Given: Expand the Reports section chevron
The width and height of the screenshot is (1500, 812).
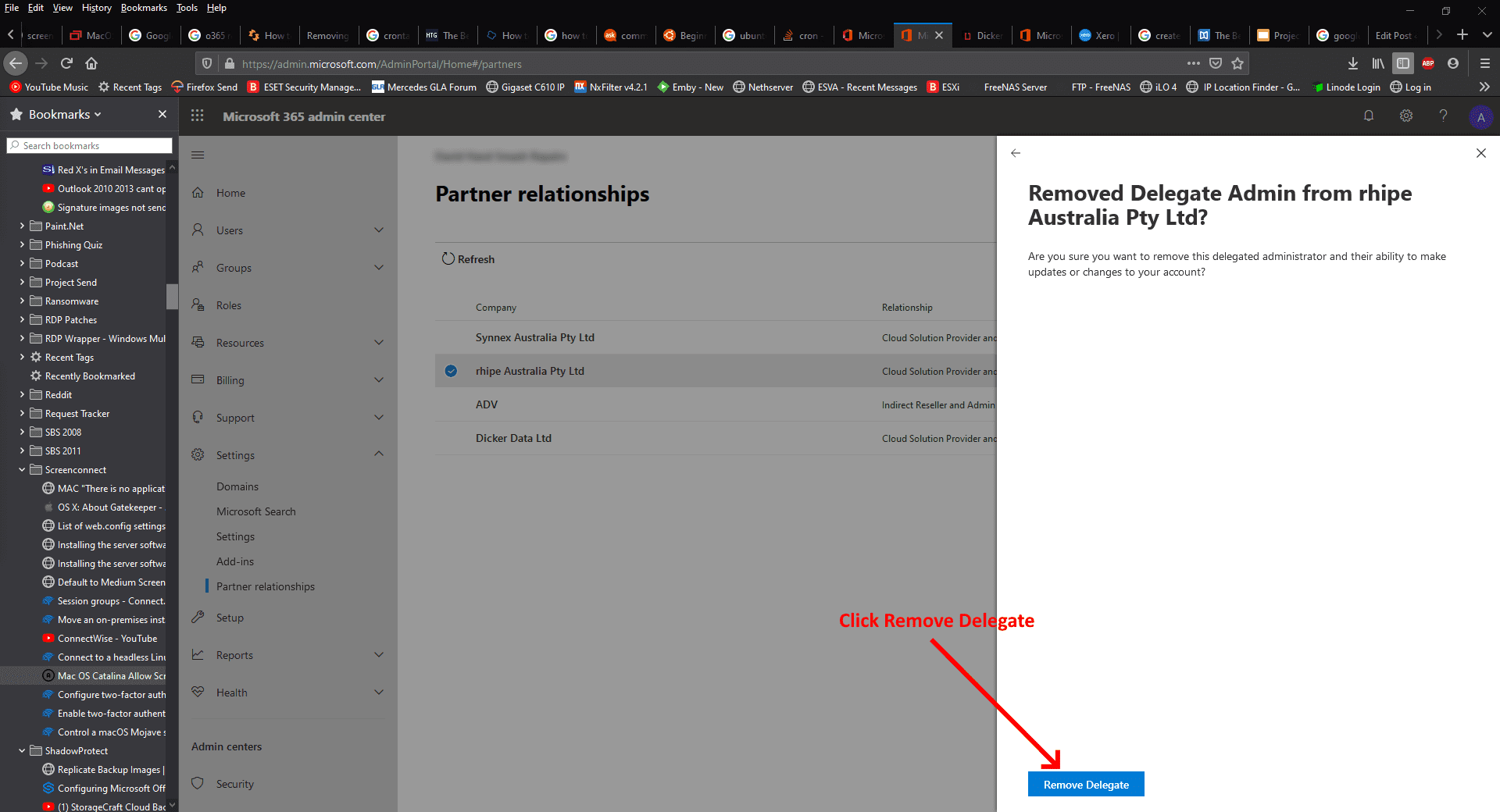Looking at the screenshot, I should click(x=379, y=654).
